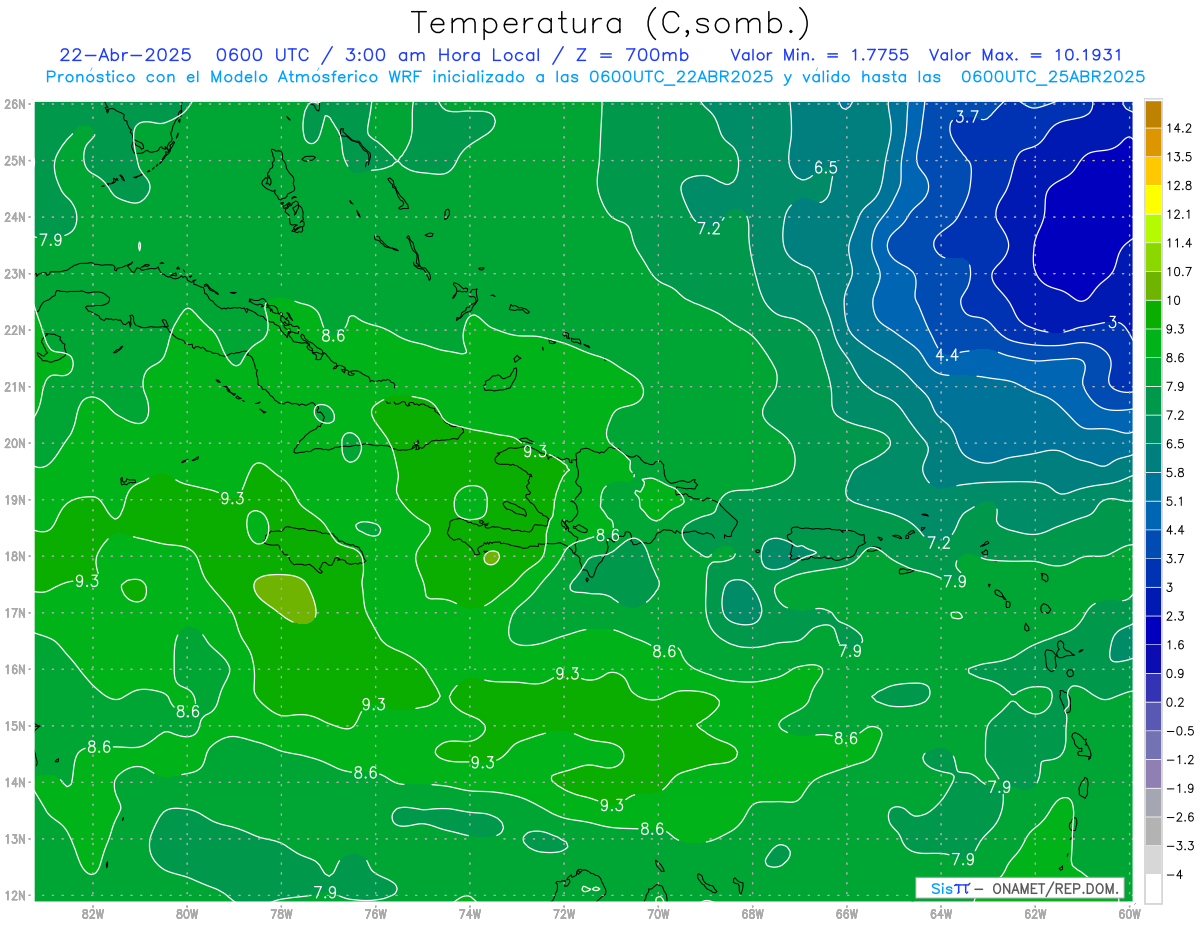Click the latitude axis label "17N"

click(15, 613)
